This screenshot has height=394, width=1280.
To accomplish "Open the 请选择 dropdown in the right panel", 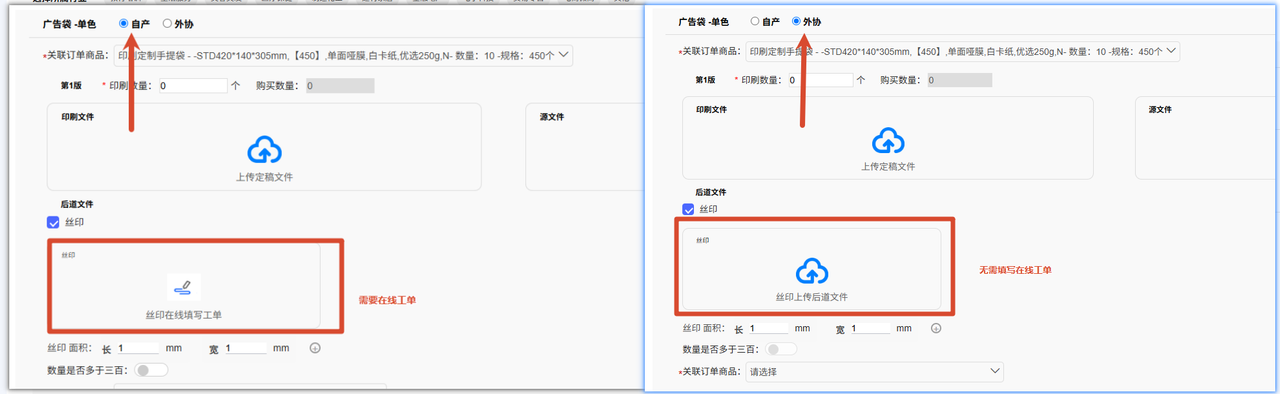I will [x=875, y=372].
